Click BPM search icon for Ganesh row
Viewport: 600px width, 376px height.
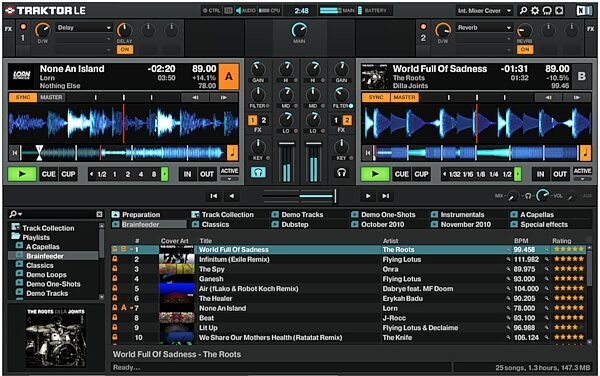[x=509, y=279]
